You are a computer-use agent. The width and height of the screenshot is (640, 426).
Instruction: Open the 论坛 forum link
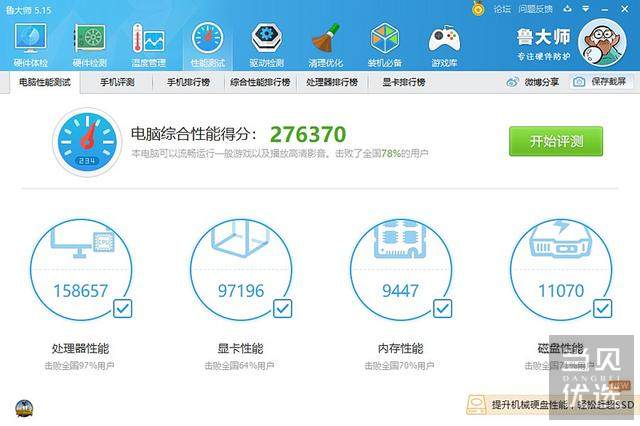pos(502,9)
